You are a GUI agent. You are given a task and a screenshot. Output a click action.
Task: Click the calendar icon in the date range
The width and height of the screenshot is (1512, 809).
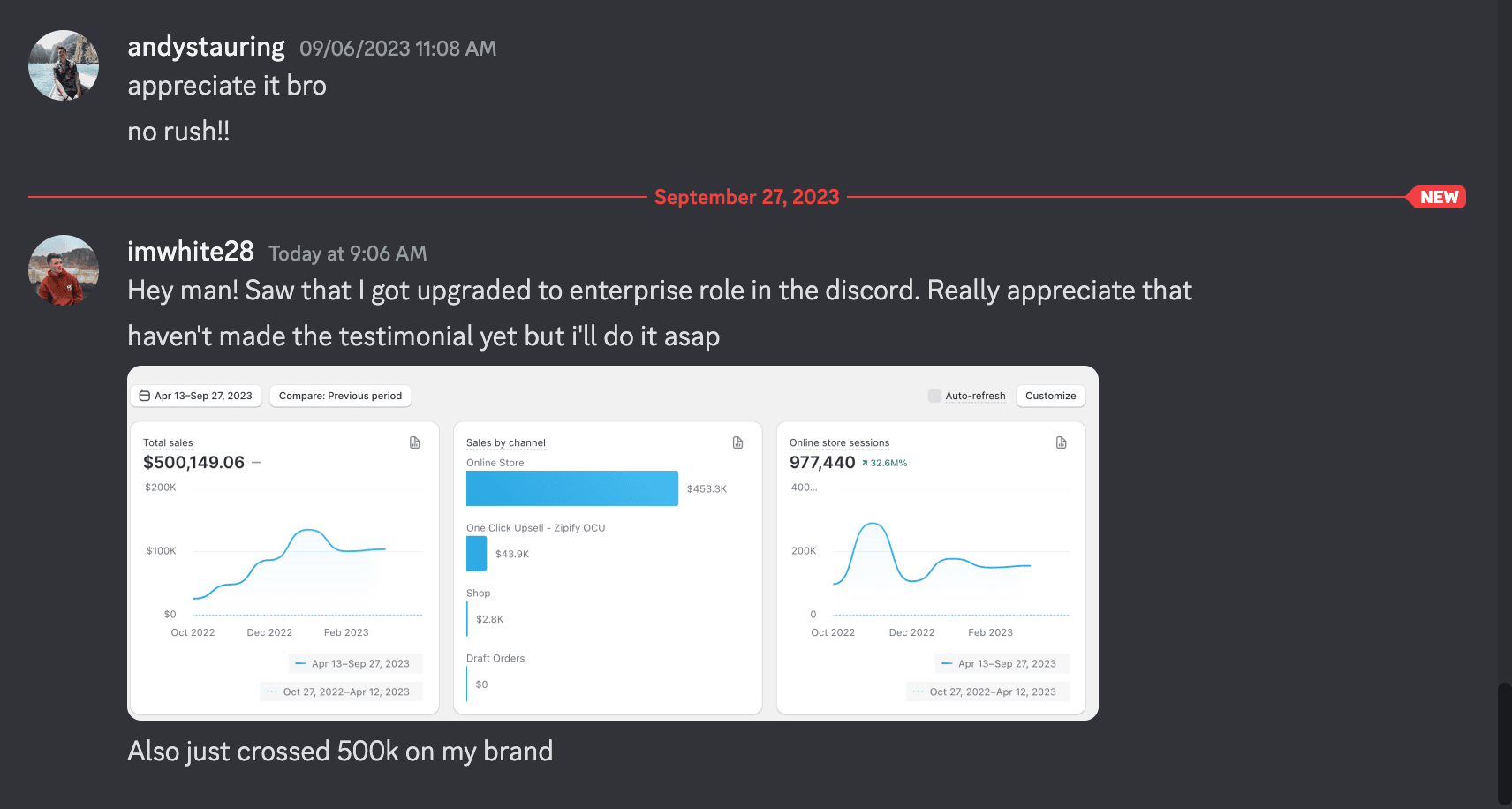pos(145,396)
